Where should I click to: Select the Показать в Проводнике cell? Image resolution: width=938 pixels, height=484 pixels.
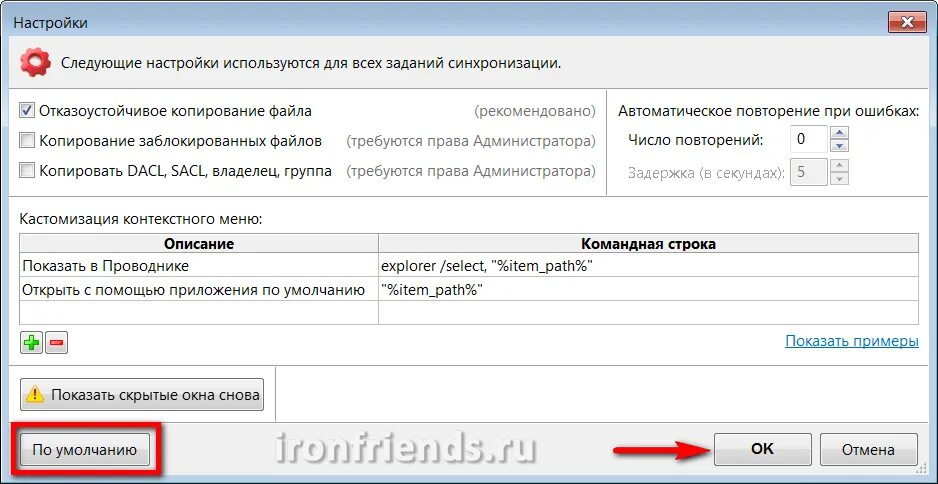pos(199,265)
